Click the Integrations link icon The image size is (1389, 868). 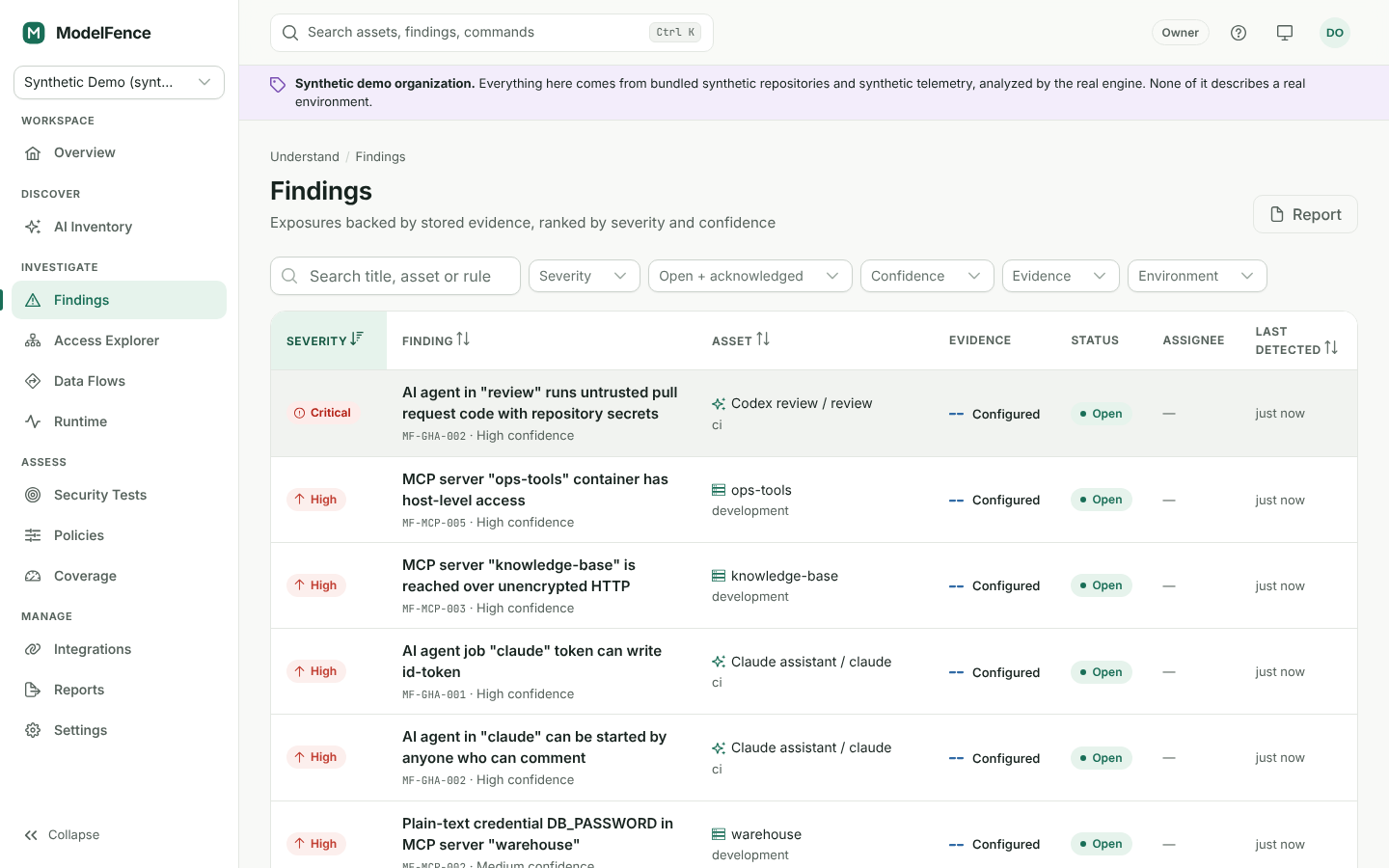tap(33, 649)
